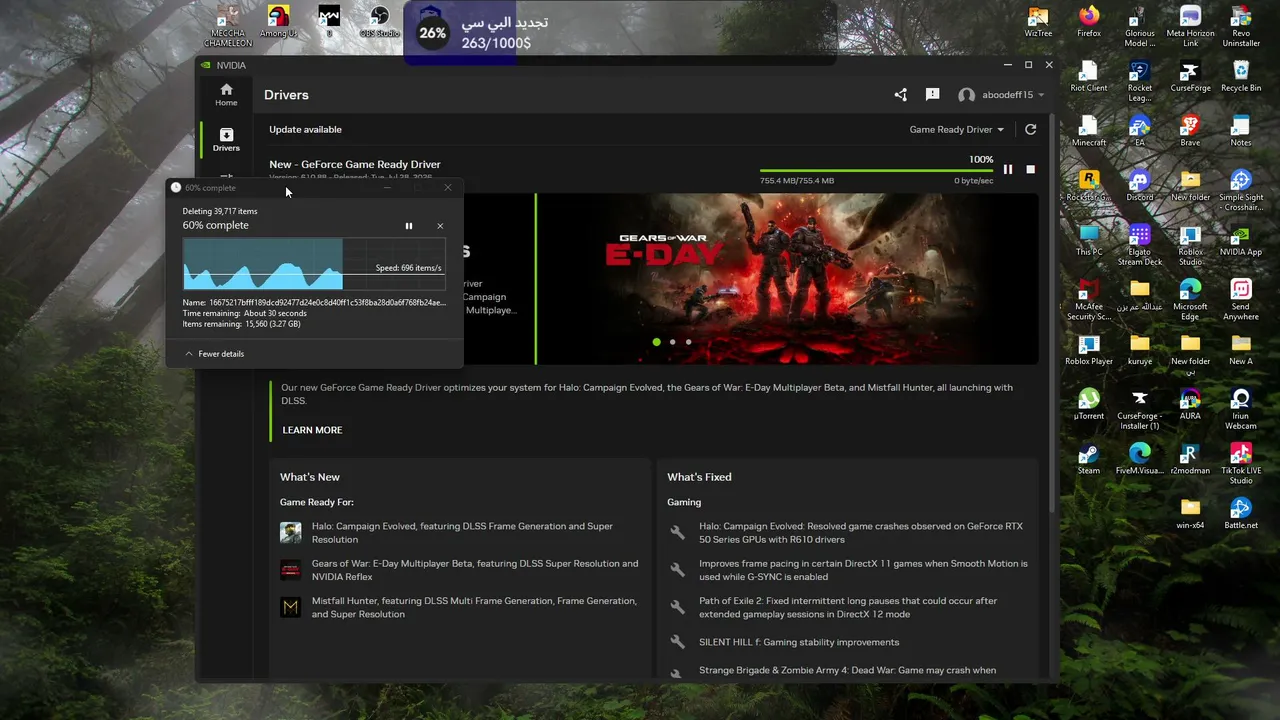The height and width of the screenshot is (720, 1280).
Task: Open Notes file on desktop
Action: click(1241, 132)
